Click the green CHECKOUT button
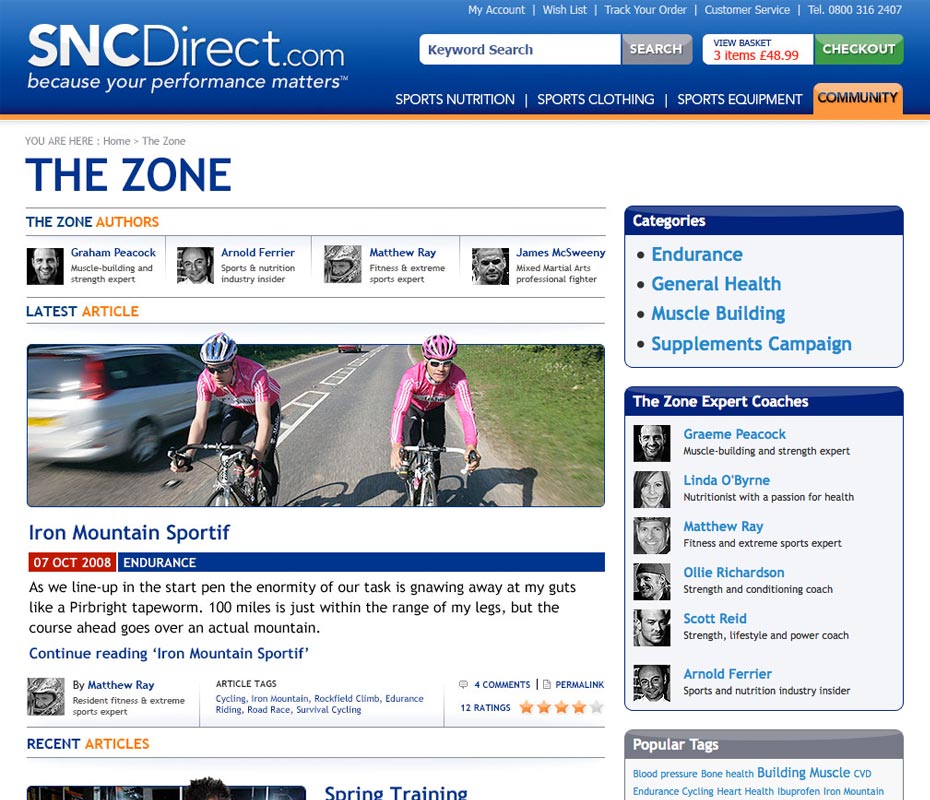930x800 pixels. coord(859,49)
